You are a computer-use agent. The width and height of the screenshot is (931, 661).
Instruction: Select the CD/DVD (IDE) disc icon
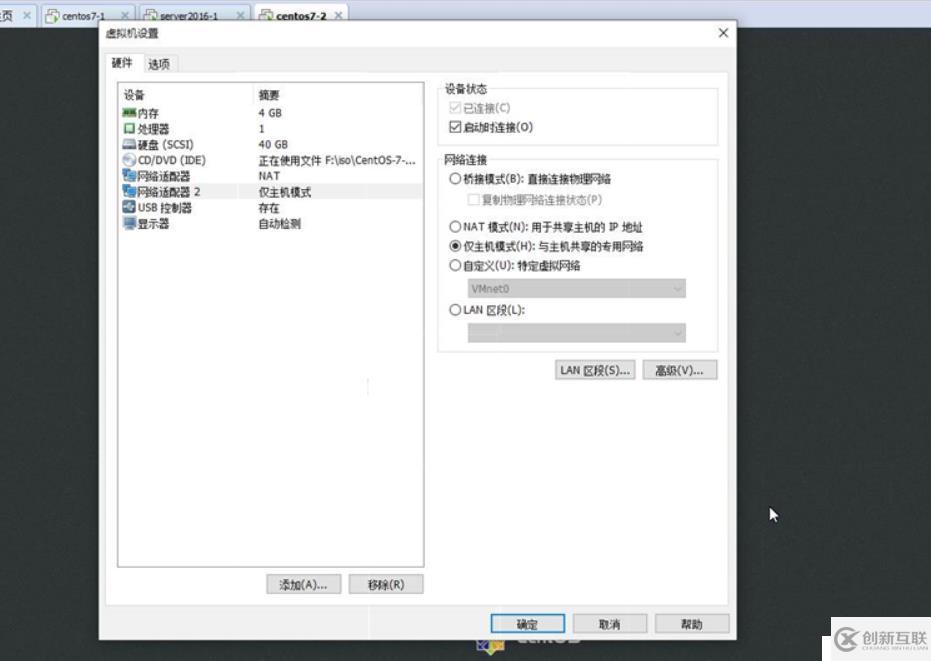click(129, 160)
